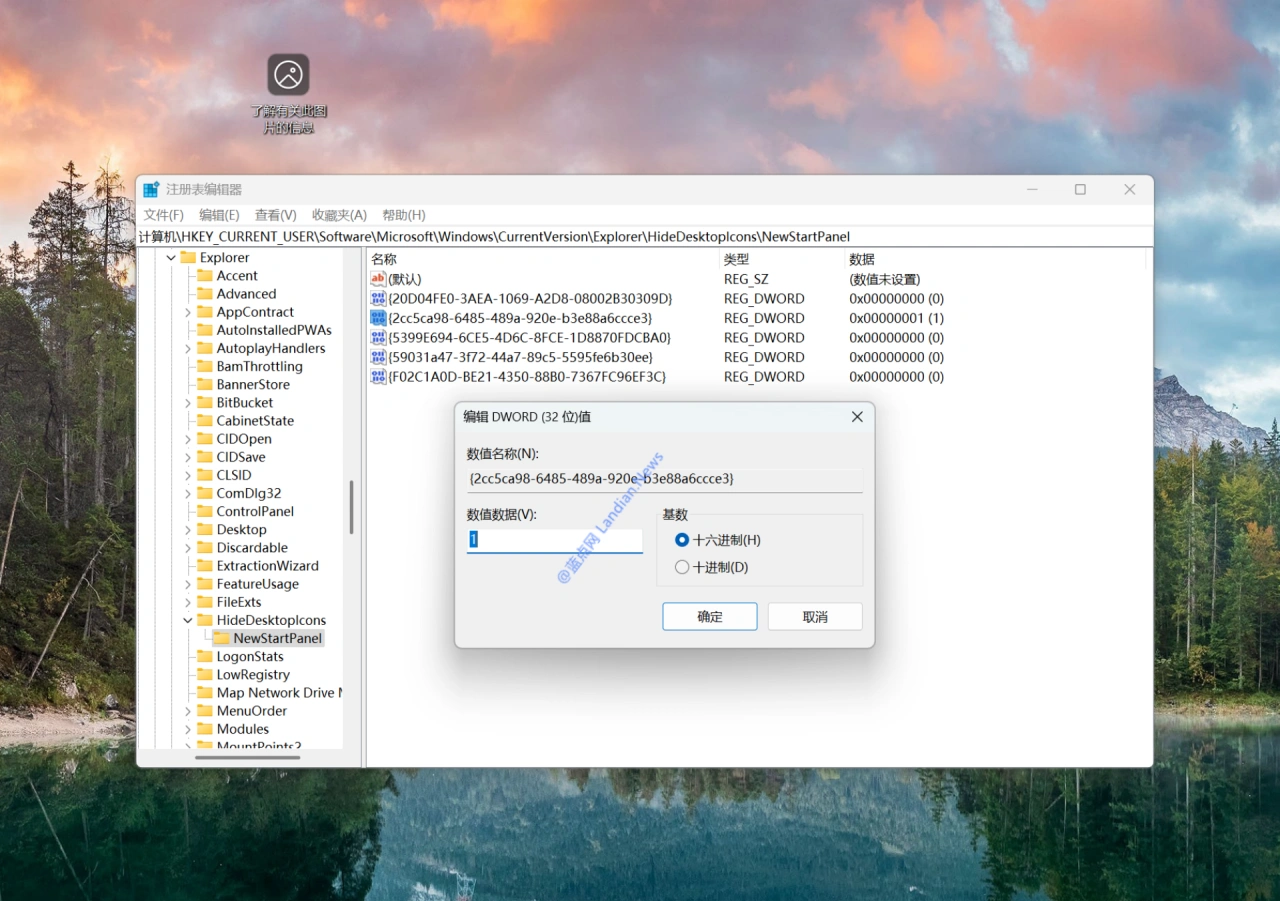This screenshot has width=1280, height=901.
Task: Open the 文件(F) menu
Action: pos(163,215)
